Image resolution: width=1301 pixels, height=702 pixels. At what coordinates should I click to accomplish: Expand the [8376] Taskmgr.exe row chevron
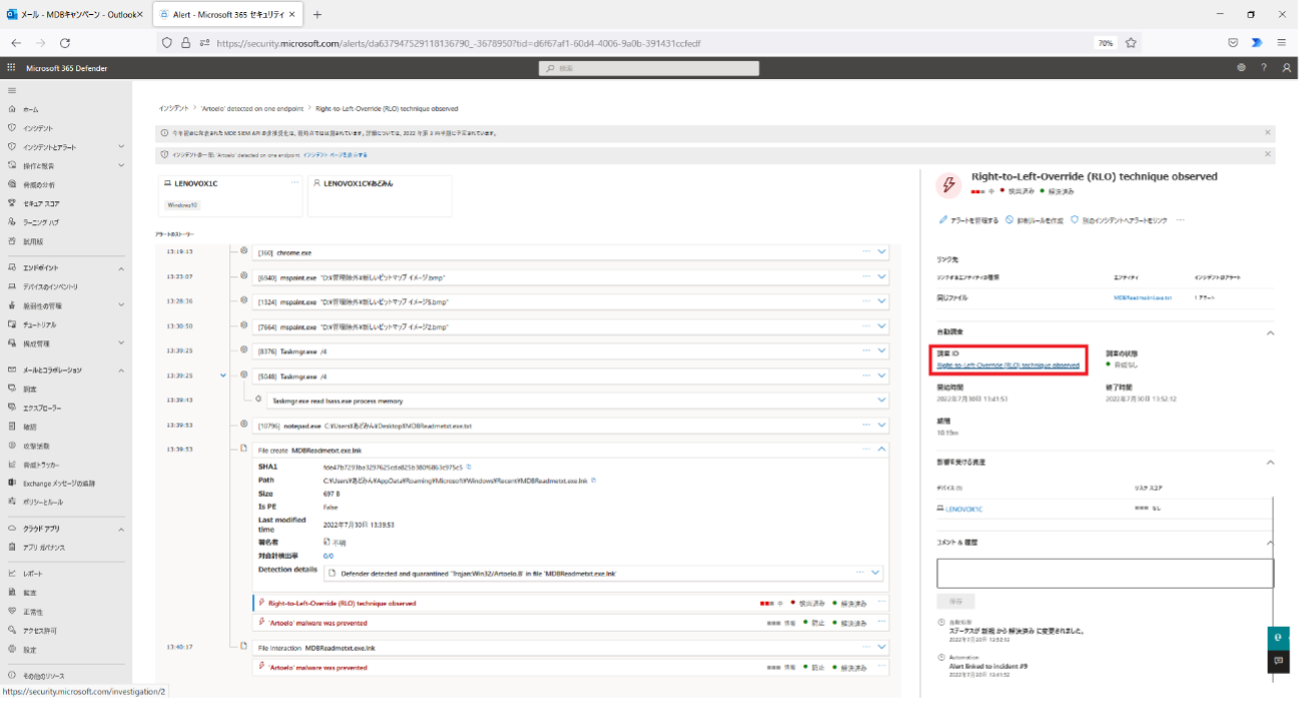(882, 351)
